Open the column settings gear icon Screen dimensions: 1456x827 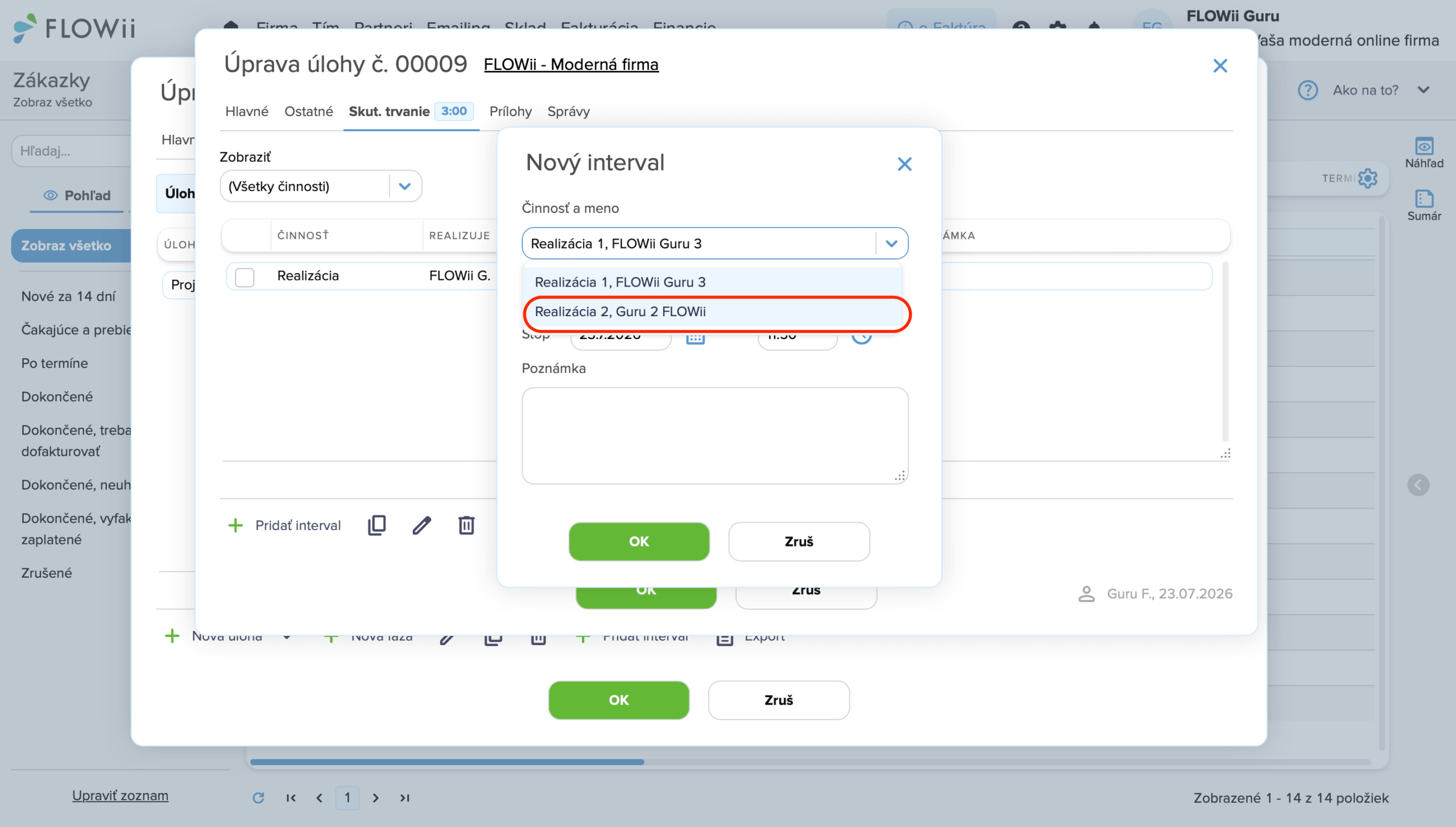1368,178
